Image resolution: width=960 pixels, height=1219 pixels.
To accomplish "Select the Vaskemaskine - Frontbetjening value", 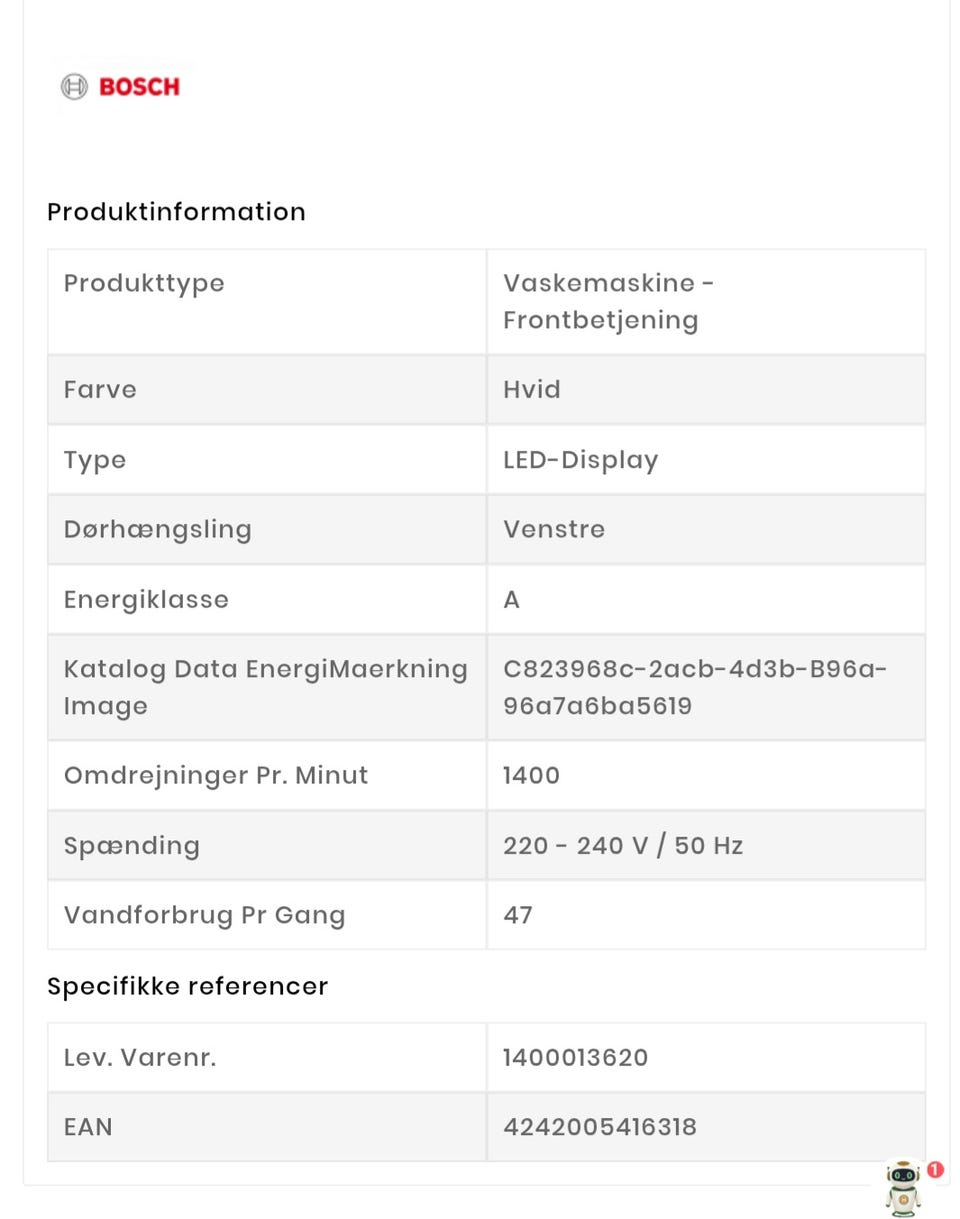I will (x=609, y=302).
